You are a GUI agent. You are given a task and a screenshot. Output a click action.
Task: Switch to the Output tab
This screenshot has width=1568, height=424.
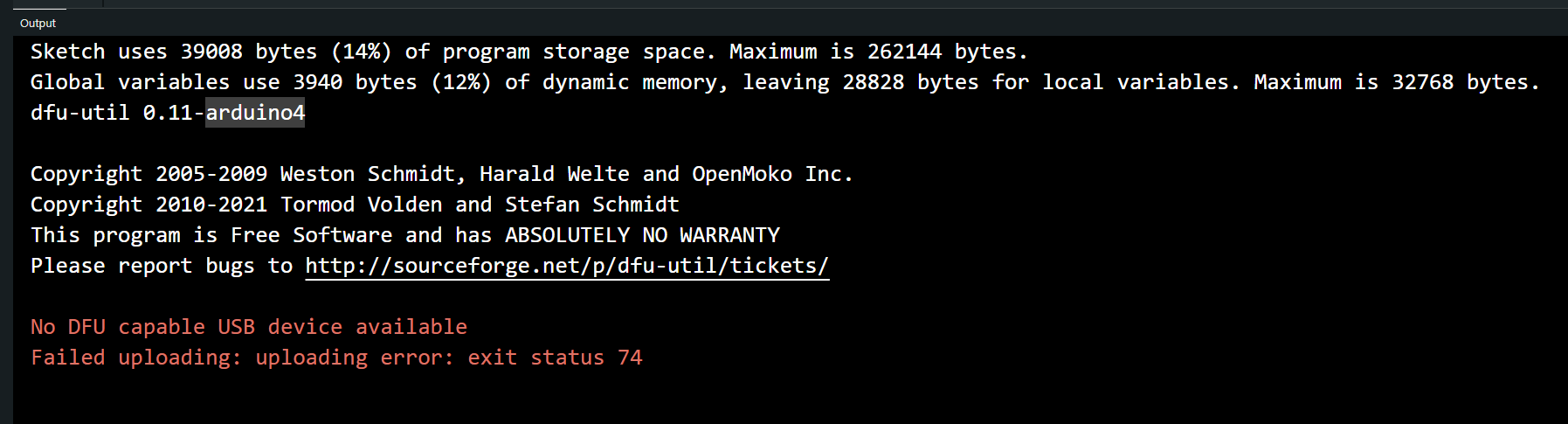38,24
